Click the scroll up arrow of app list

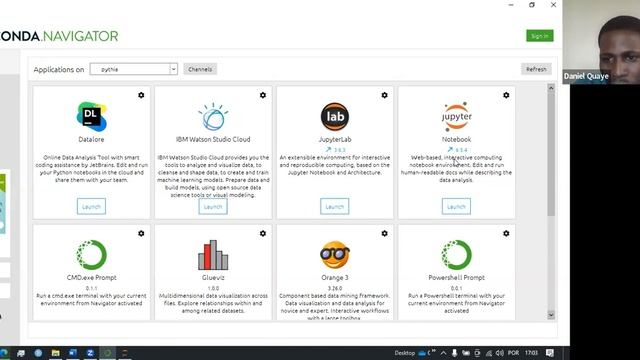click(x=551, y=88)
